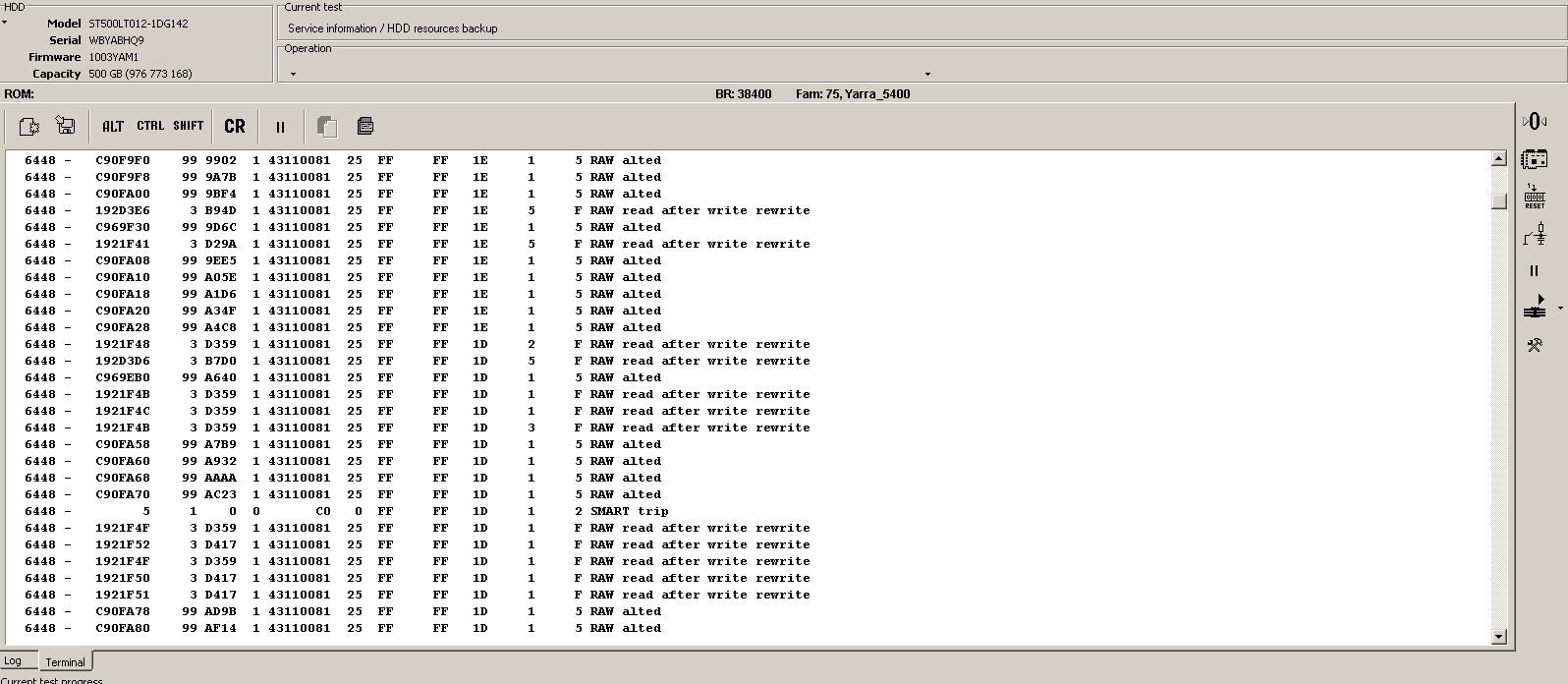Expand the HDD panel arrow
The image size is (1568, 684).
tap(4, 22)
